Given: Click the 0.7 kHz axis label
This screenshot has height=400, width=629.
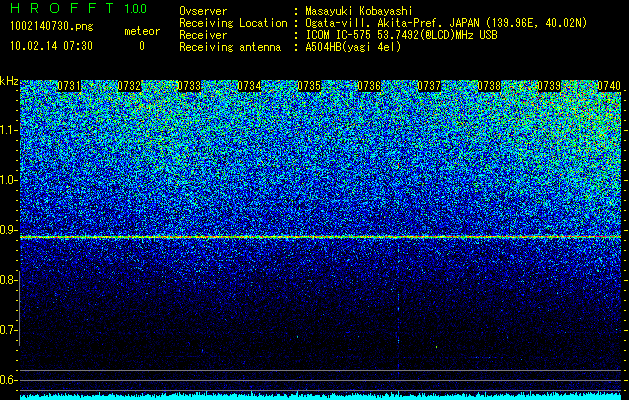Looking at the screenshot, I should (x=8, y=330).
